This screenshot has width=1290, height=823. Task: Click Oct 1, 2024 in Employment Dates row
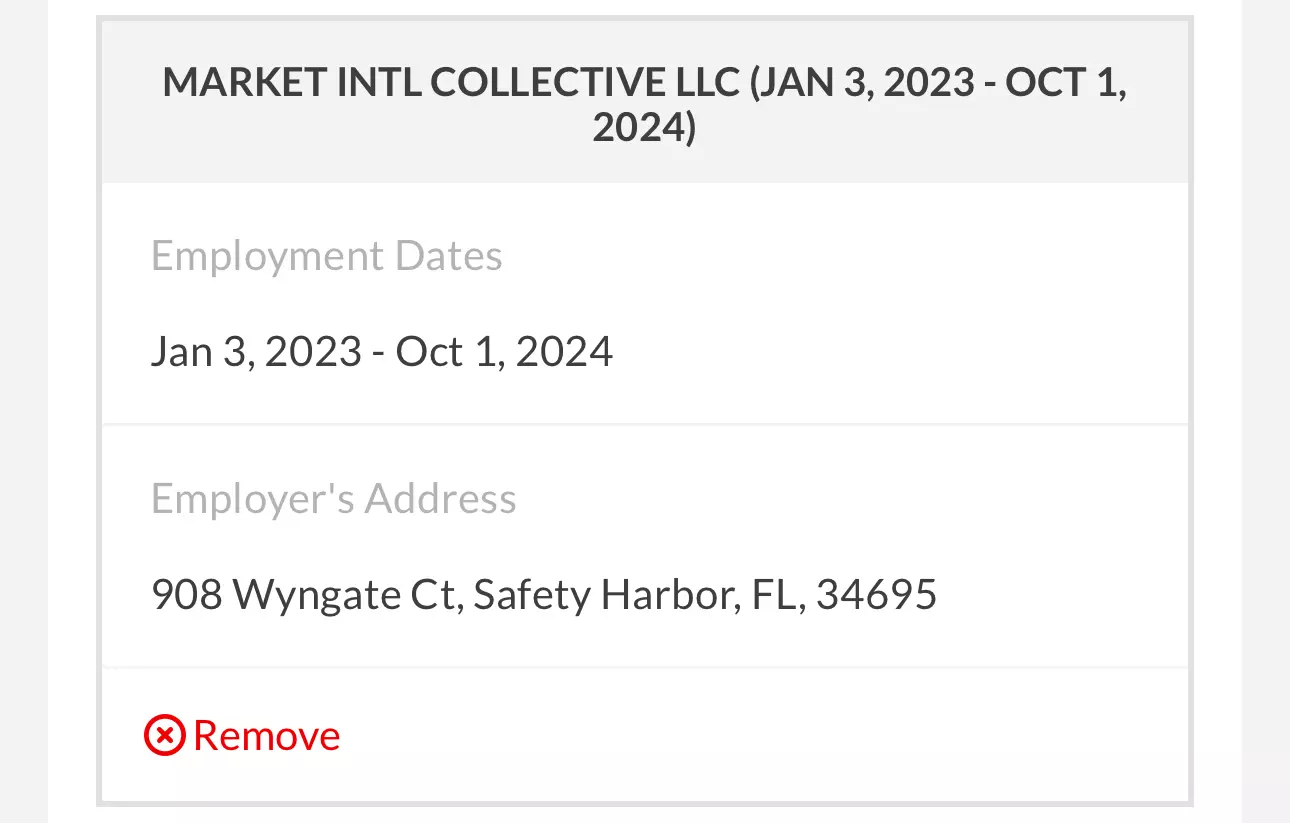pyautogui.click(x=504, y=352)
